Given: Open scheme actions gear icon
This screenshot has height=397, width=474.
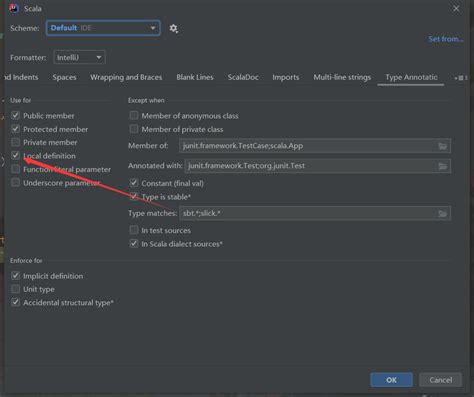Looking at the screenshot, I should [173, 28].
